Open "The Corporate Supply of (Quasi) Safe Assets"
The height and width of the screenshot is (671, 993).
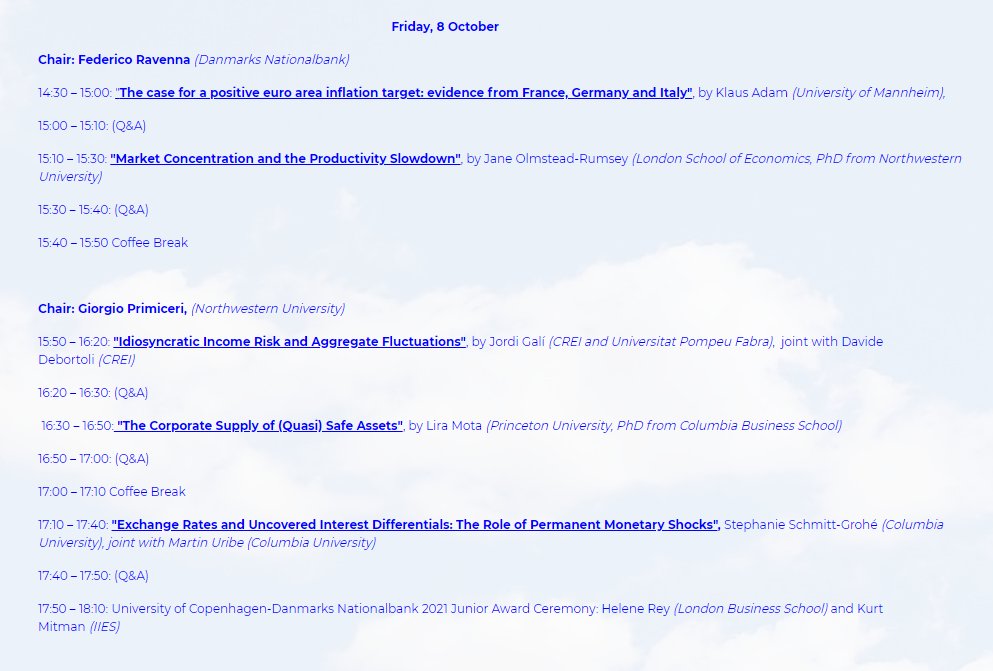click(258, 425)
